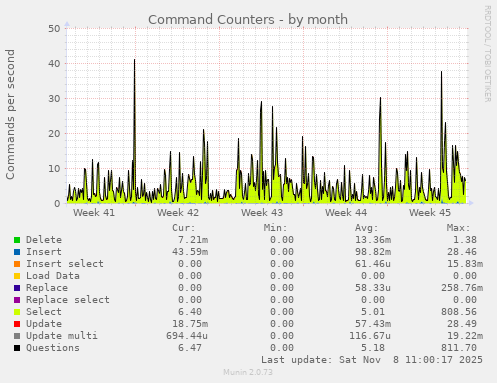Click the Update multi current value 694.44u
Screen dimensions: 497x383
[x=187, y=336]
